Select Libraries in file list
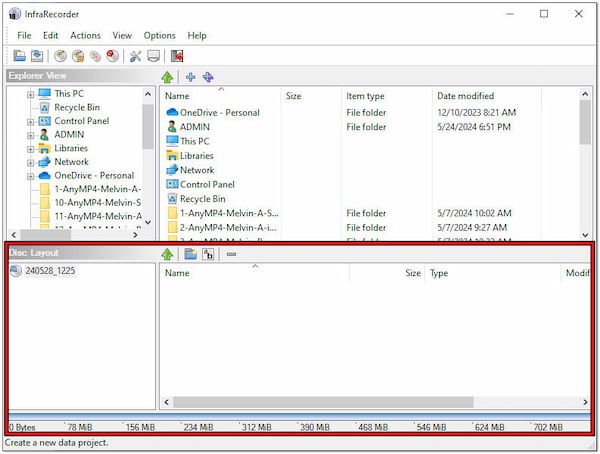Screen dimensions: 600x454 (197, 155)
